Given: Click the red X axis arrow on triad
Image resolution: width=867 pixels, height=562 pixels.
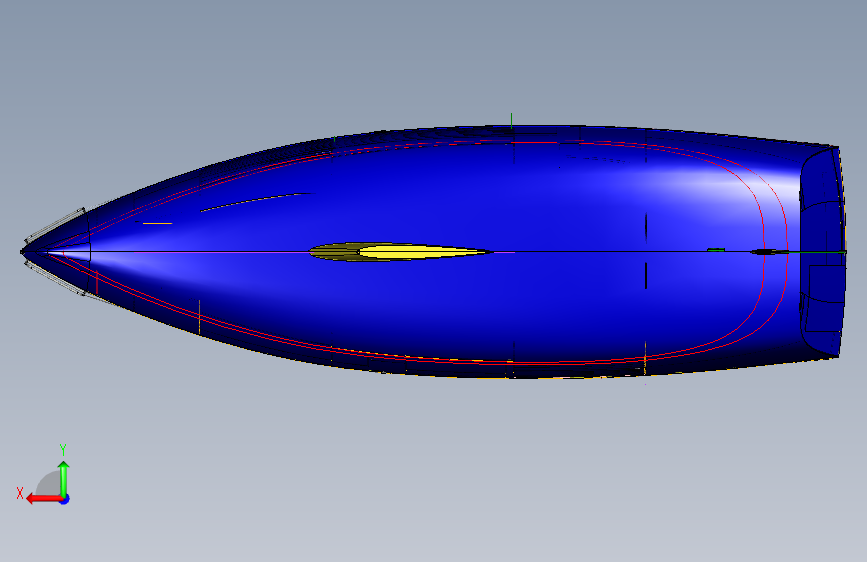Looking at the screenshot, I should pos(44,499).
